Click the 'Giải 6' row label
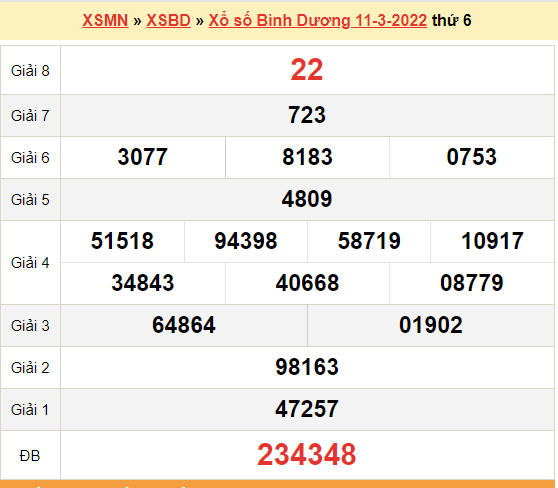This screenshot has height=488, width=558. (x=30, y=157)
